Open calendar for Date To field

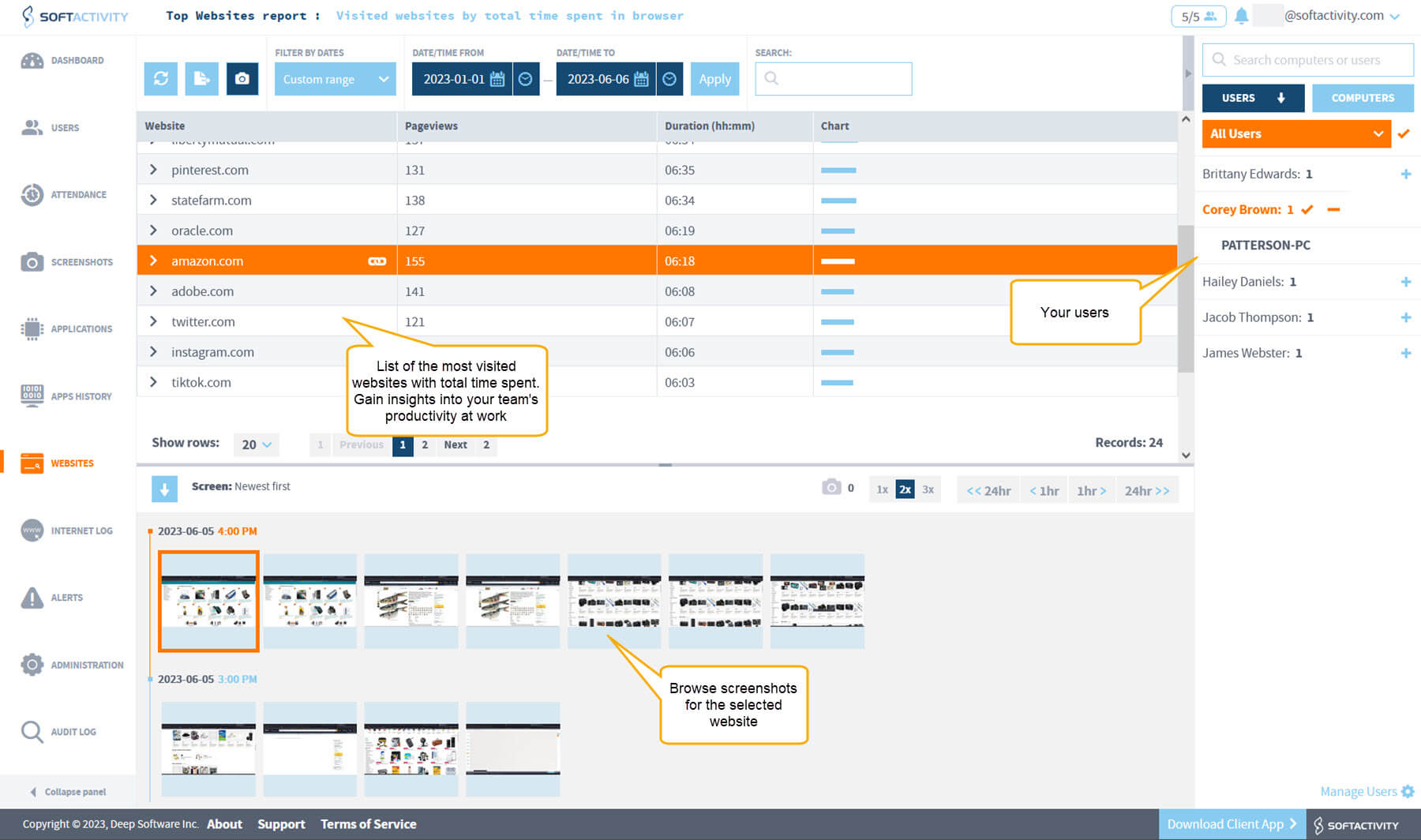click(x=642, y=79)
